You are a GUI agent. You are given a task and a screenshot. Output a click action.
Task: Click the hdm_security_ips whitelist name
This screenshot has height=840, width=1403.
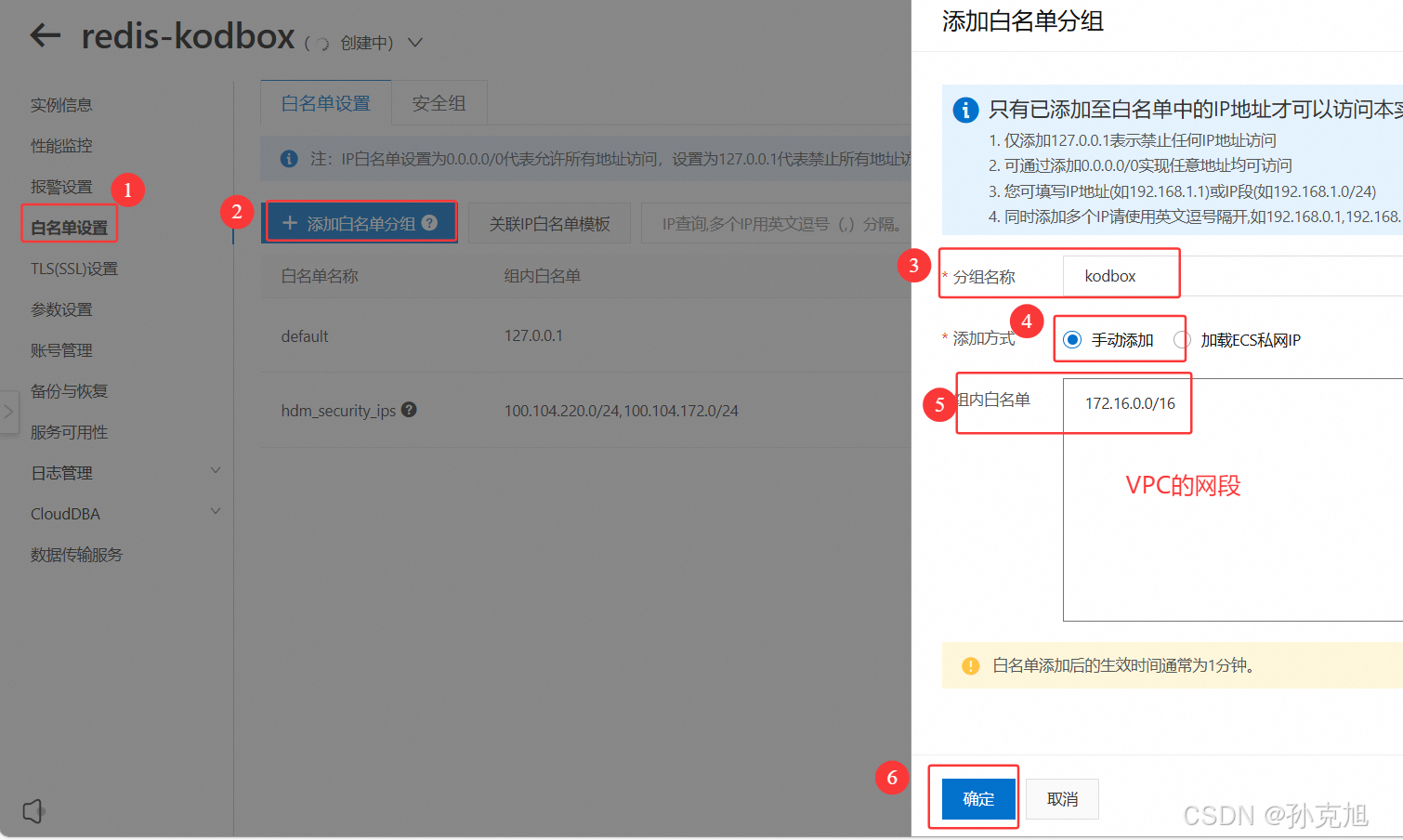coord(338,411)
